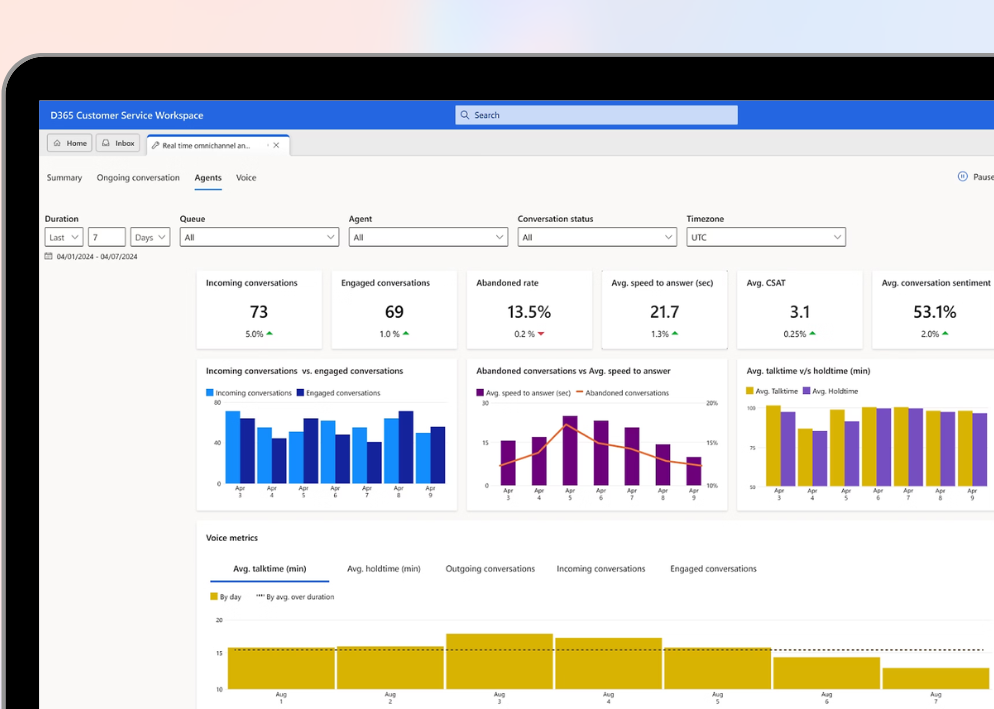Screen dimensions: 994x709
Task: Expand the Agent dropdown
Action: point(428,237)
